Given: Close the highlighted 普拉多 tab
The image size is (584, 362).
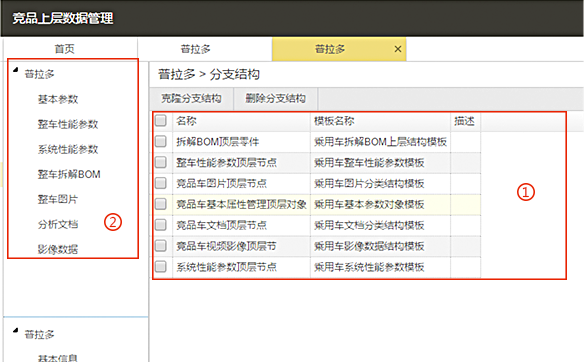Looking at the screenshot, I should pyautogui.click(x=398, y=49).
